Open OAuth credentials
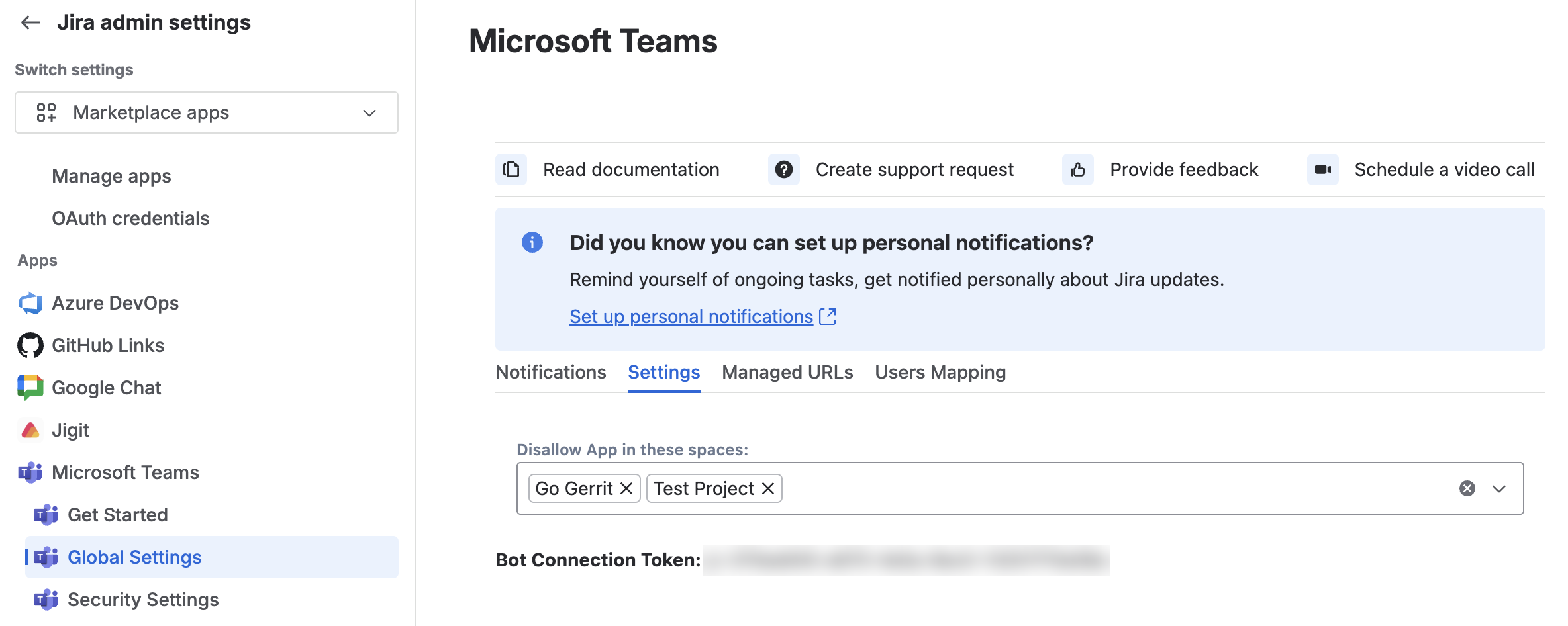1568x626 pixels. [x=130, y=218]
